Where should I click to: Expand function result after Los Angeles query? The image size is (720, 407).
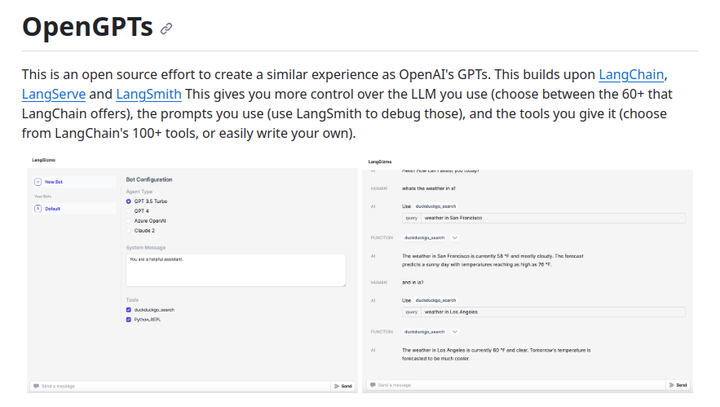pos(454,331)
